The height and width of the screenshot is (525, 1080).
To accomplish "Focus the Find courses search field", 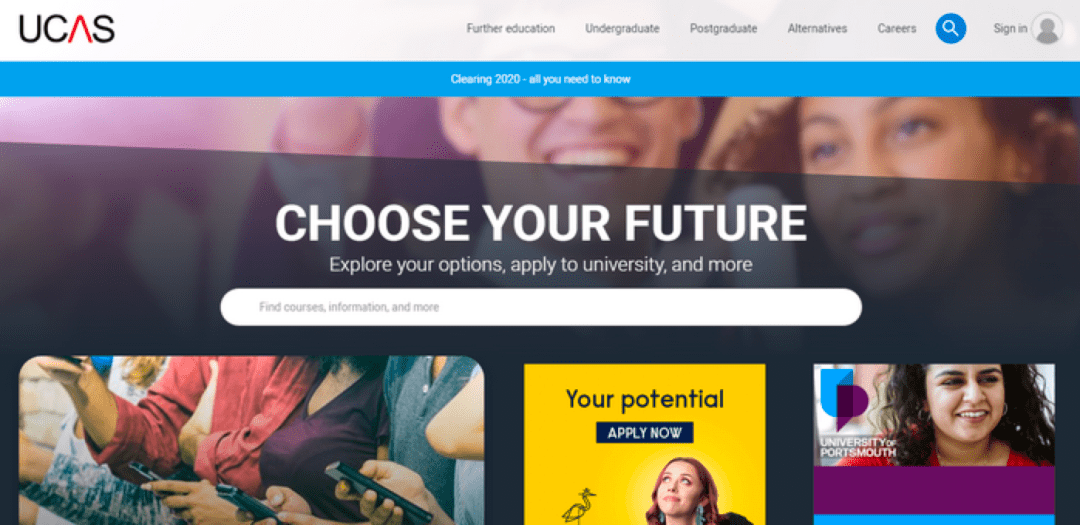I will pyautogui.click(x=541, y=307).
